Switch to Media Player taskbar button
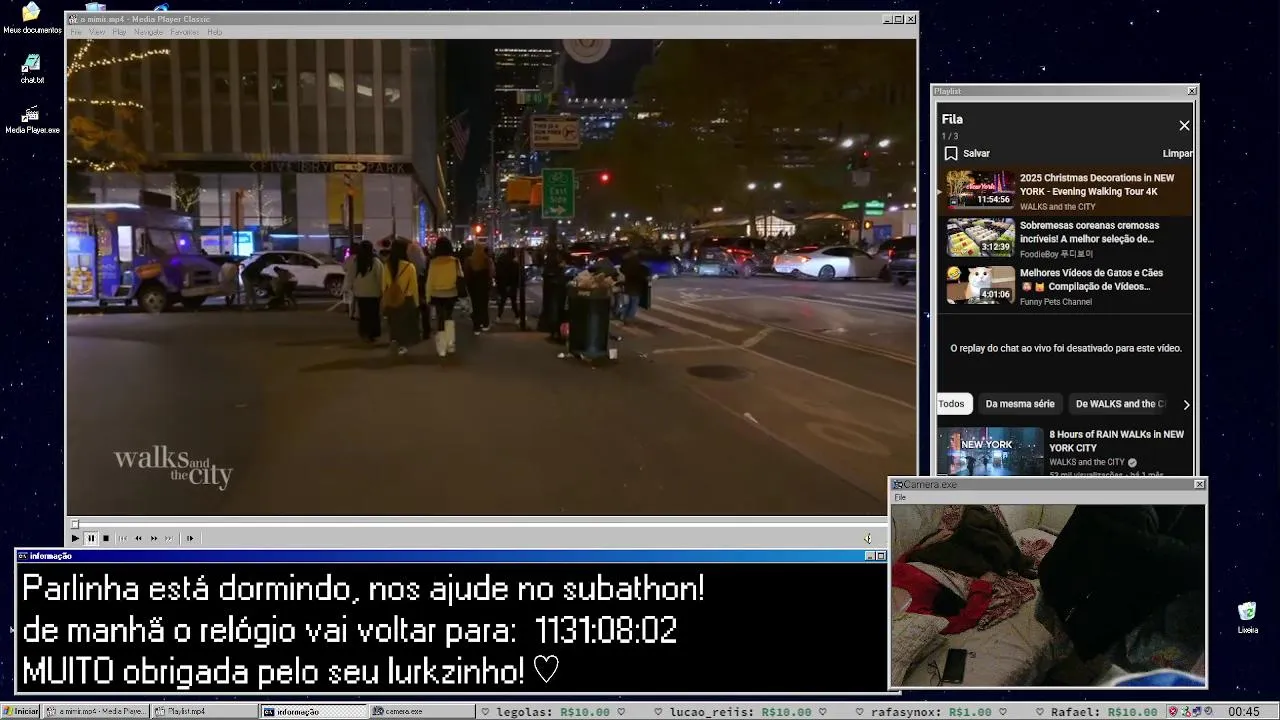Viewport: 1280px width, 720px height. click(x=98, y=711)
